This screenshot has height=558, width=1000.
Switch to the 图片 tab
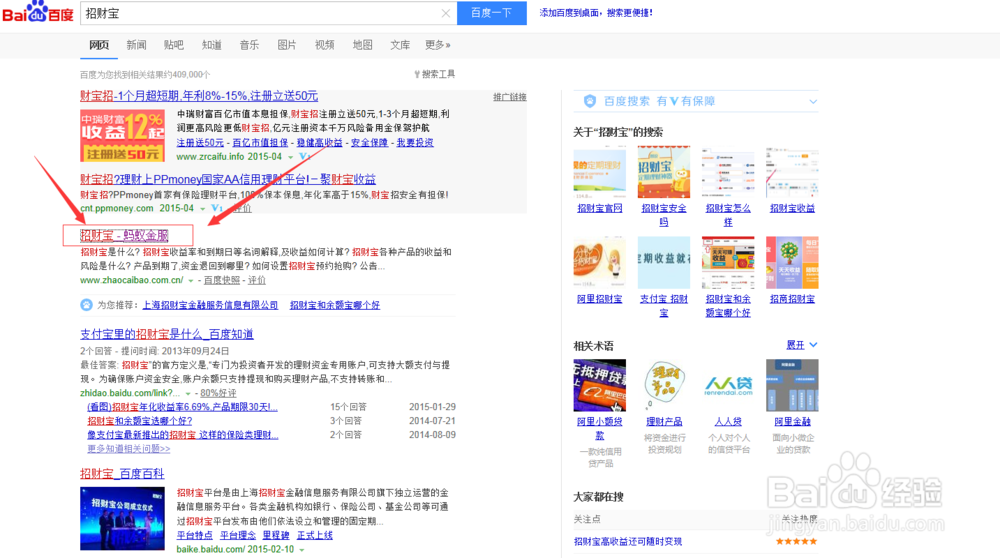point(287,45)
